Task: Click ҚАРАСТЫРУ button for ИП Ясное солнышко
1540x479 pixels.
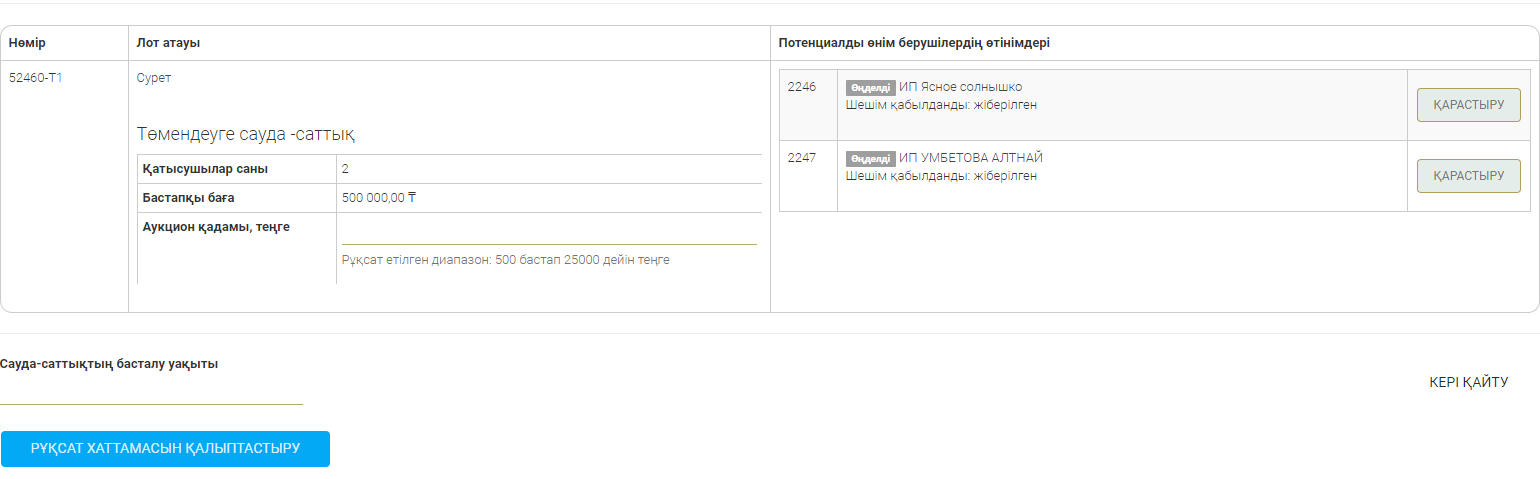Action: [x=1468, y=105]
